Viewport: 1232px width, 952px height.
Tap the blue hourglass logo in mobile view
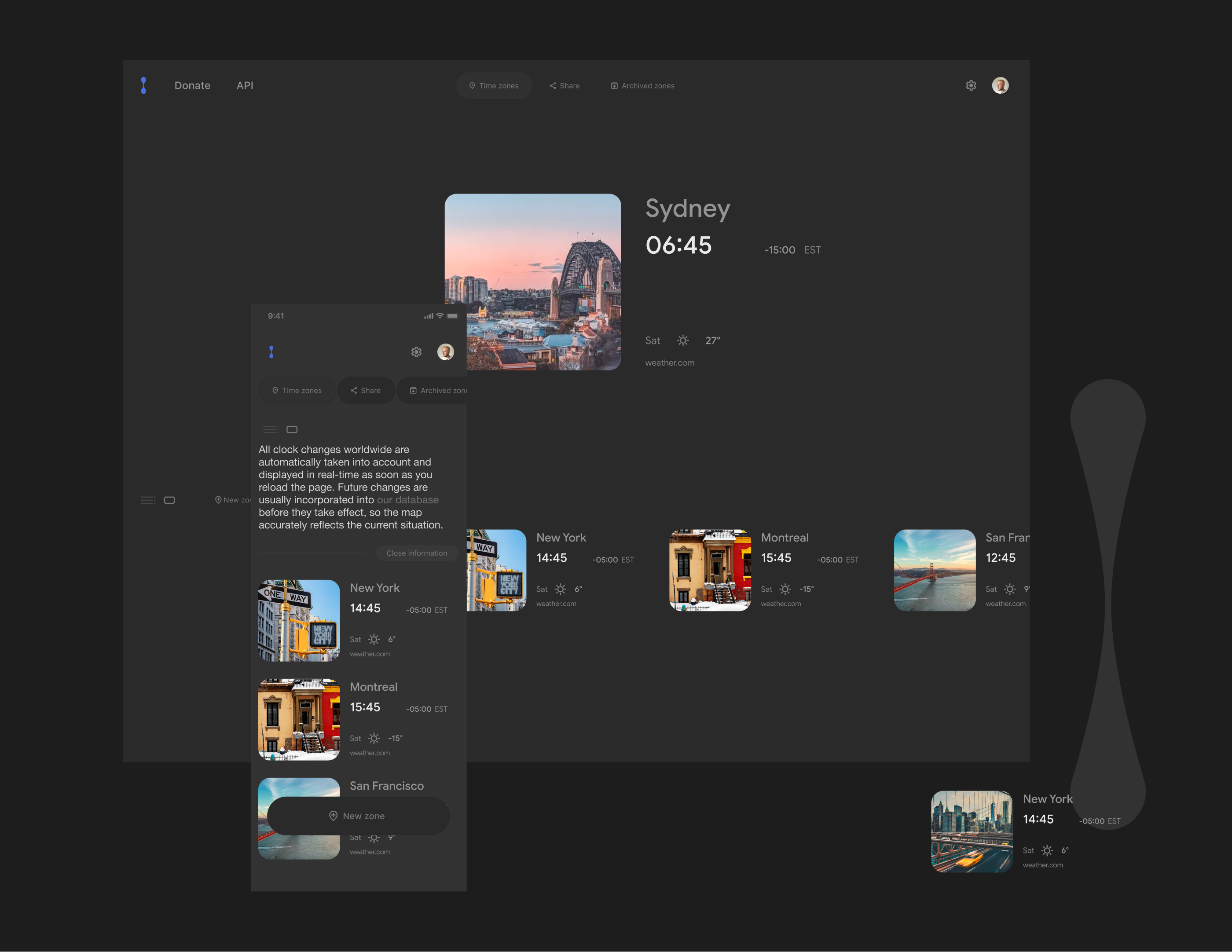[271, 352]
